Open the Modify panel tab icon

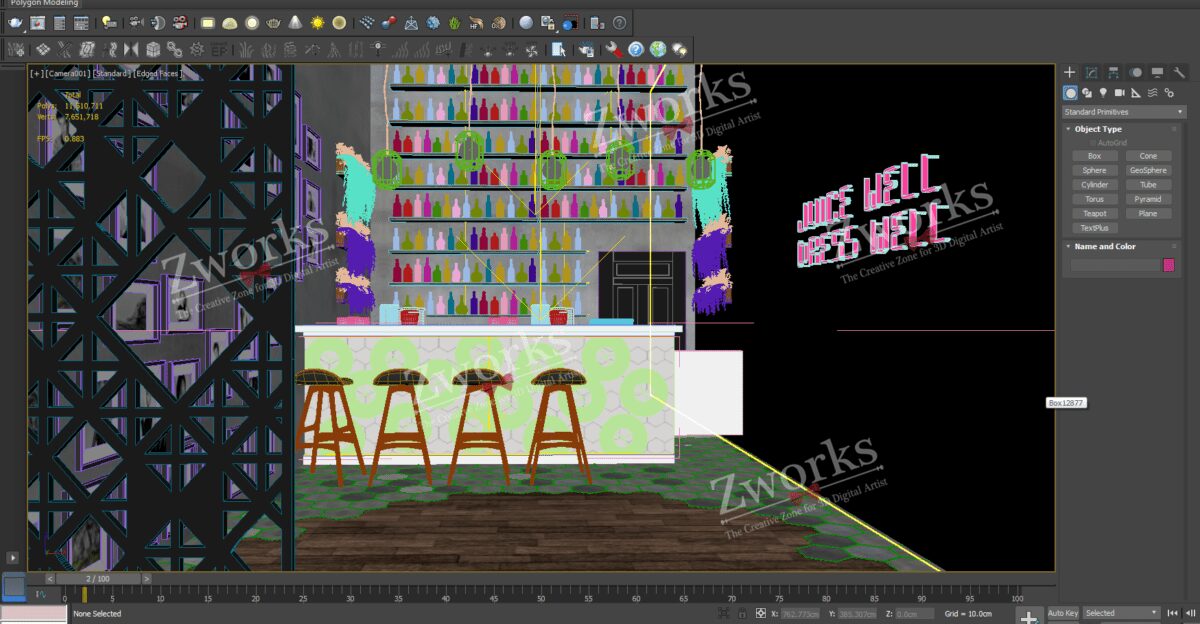point(1091,72)
